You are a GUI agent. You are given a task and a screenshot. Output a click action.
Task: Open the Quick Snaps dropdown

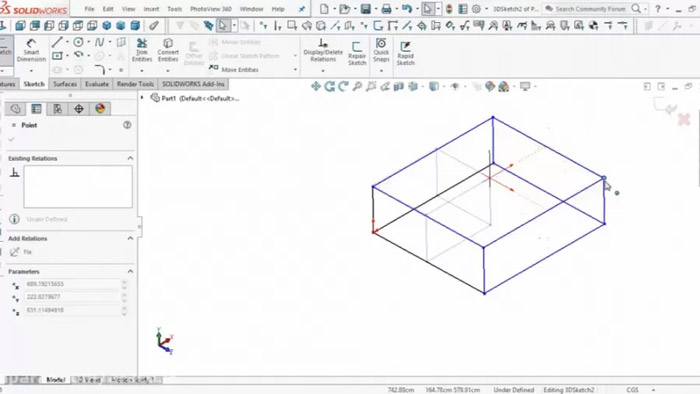coord(381,71)
